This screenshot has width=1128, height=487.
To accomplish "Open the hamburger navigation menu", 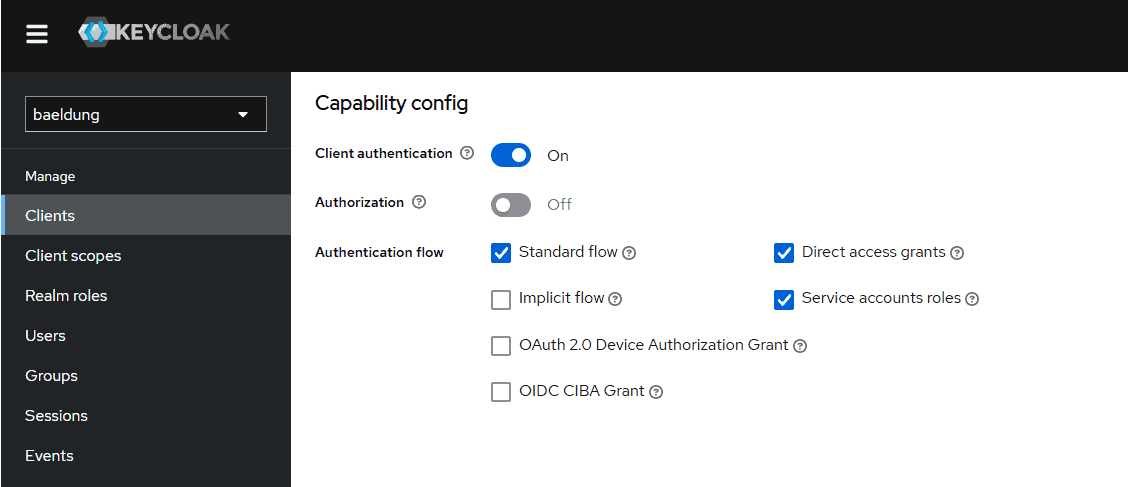I will tap(37, 33).
